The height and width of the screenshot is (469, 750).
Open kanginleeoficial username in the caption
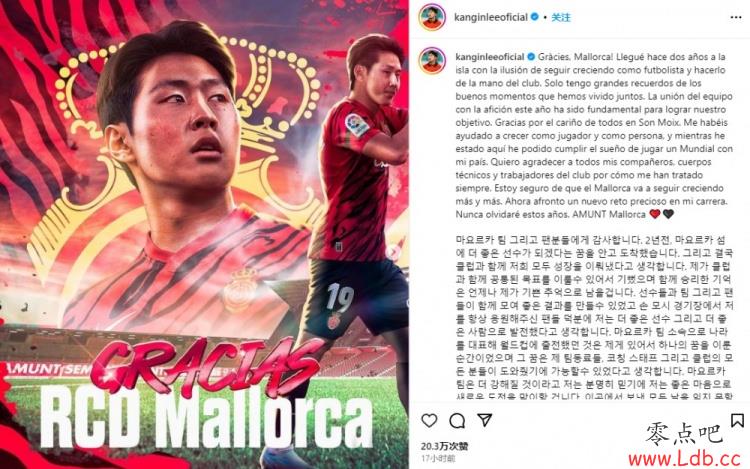point(490,56)
